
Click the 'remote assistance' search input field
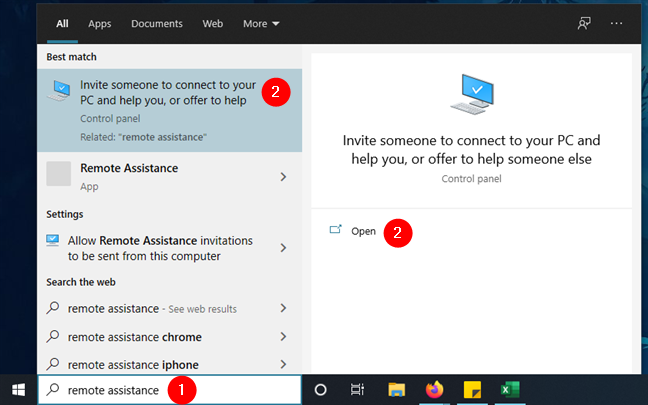pos(169,390)
